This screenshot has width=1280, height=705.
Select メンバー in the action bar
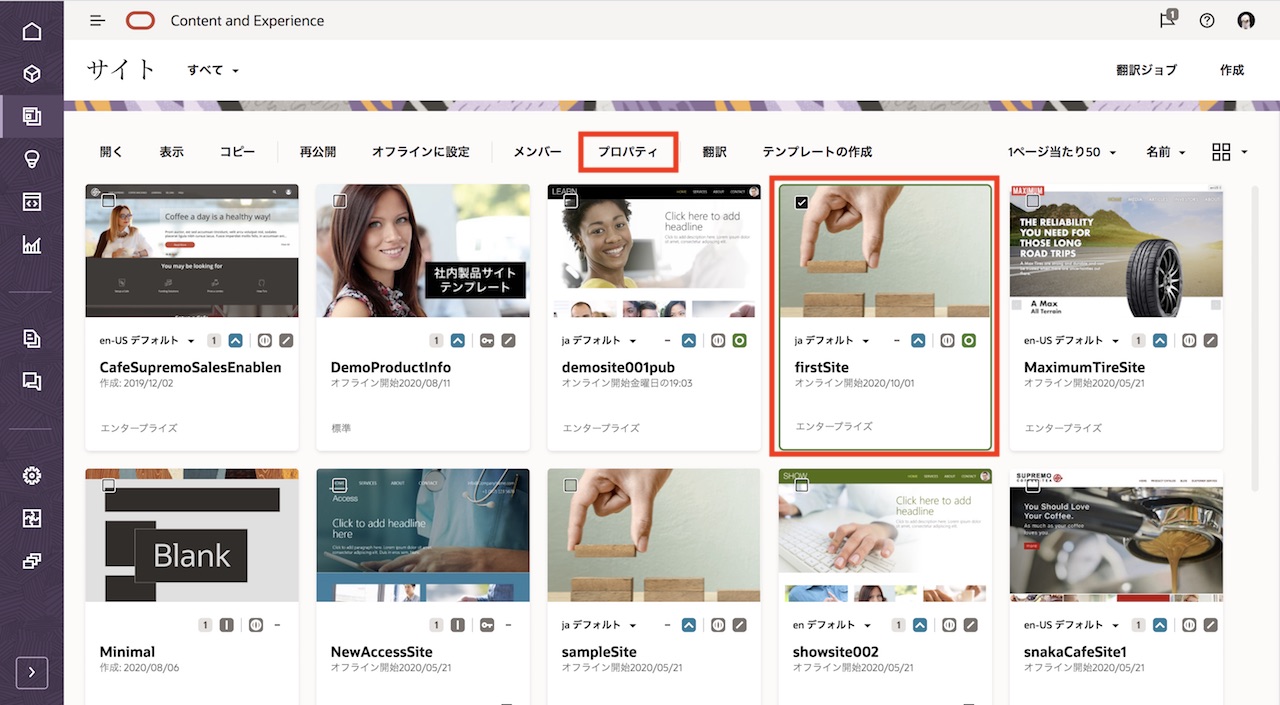(x=537, y=152)
